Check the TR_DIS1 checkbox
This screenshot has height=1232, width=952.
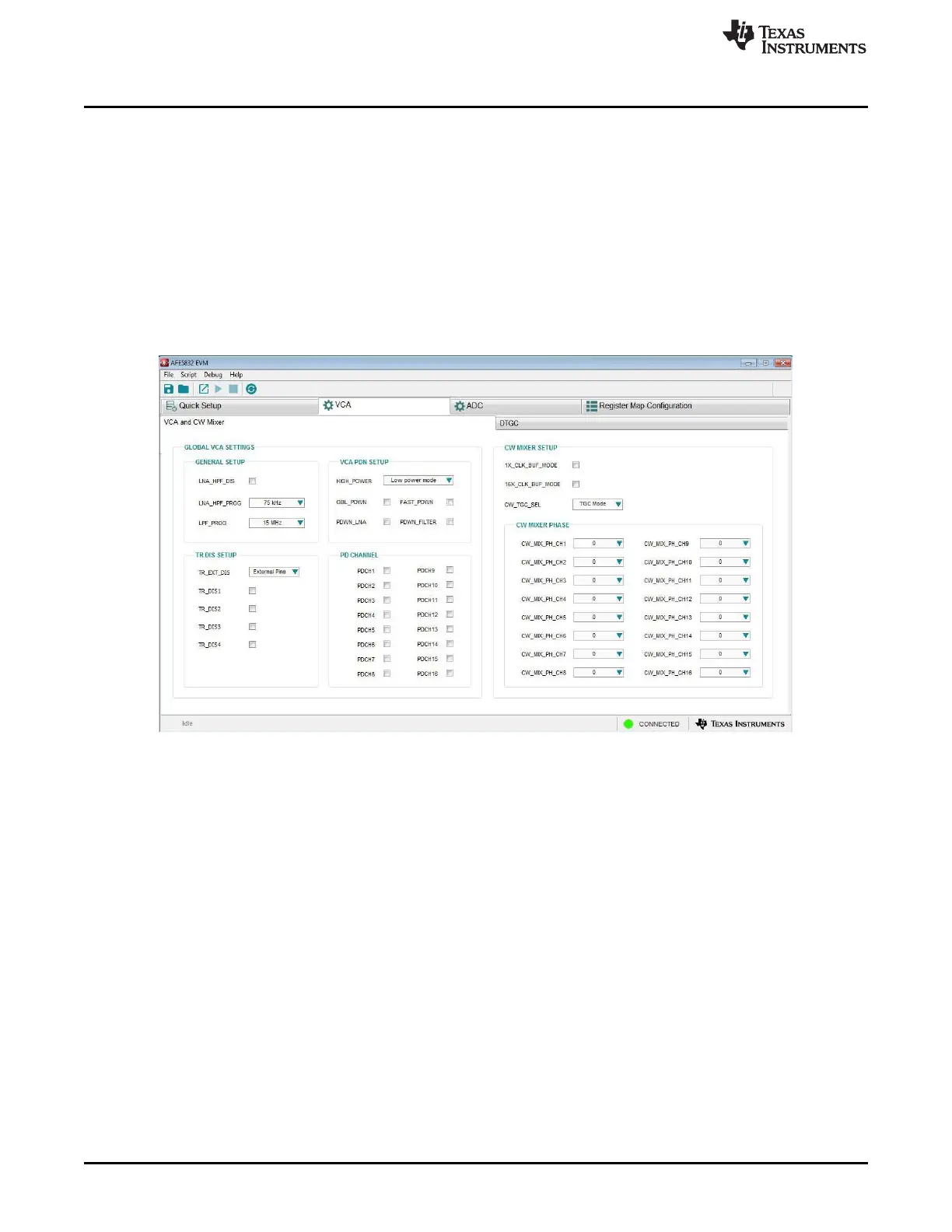tap(252, 591)
